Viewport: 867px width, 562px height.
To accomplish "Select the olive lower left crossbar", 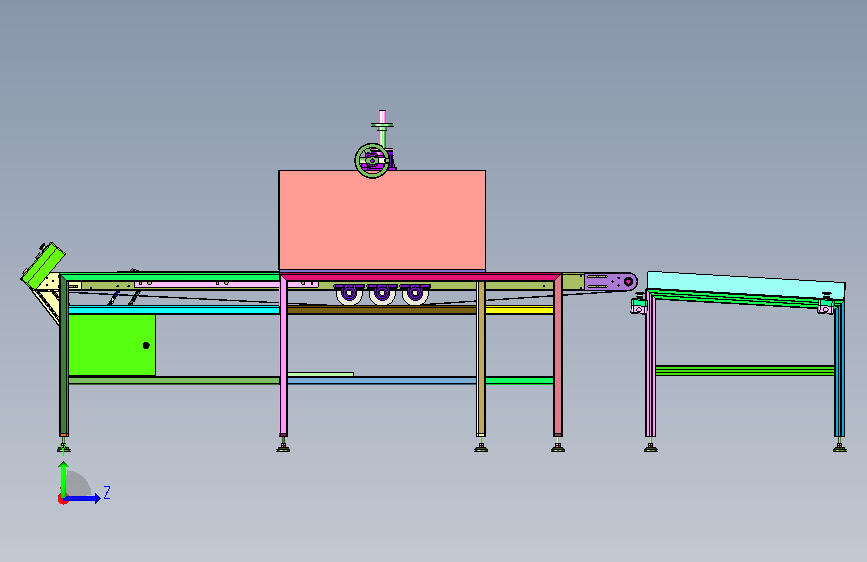I will click(x=174, y=381).
